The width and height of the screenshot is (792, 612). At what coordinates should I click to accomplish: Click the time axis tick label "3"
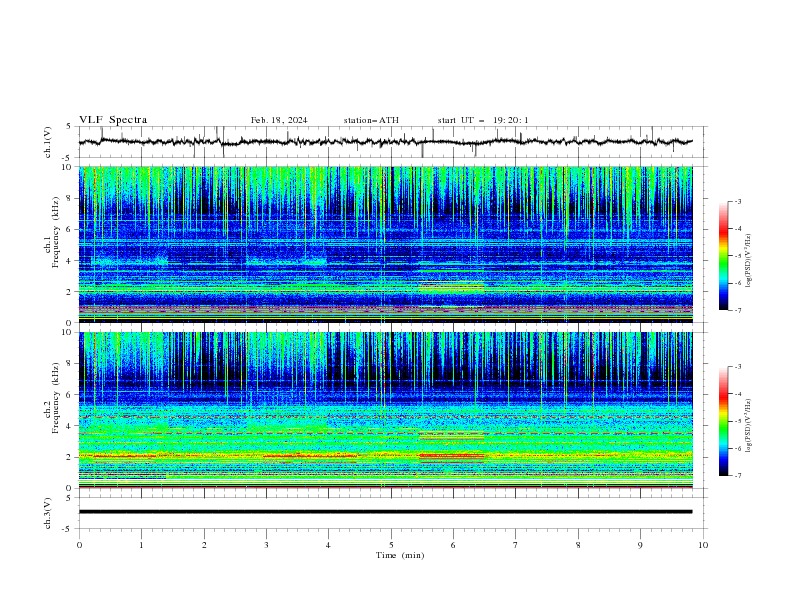click(266, 545)
